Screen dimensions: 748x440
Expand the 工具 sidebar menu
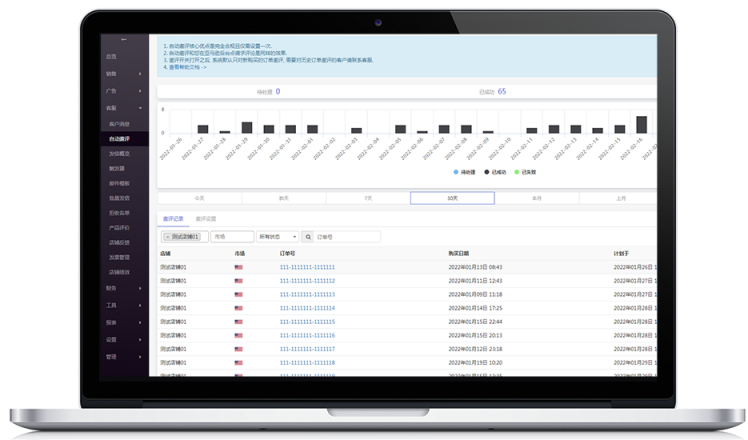pyautogui.click(x=123, y=305)
